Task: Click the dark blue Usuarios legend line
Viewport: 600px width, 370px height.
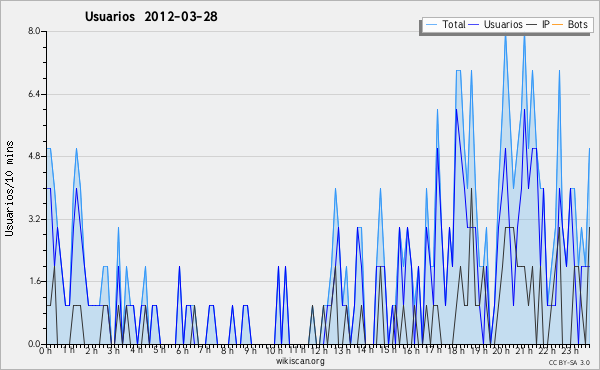Action: 474,25
